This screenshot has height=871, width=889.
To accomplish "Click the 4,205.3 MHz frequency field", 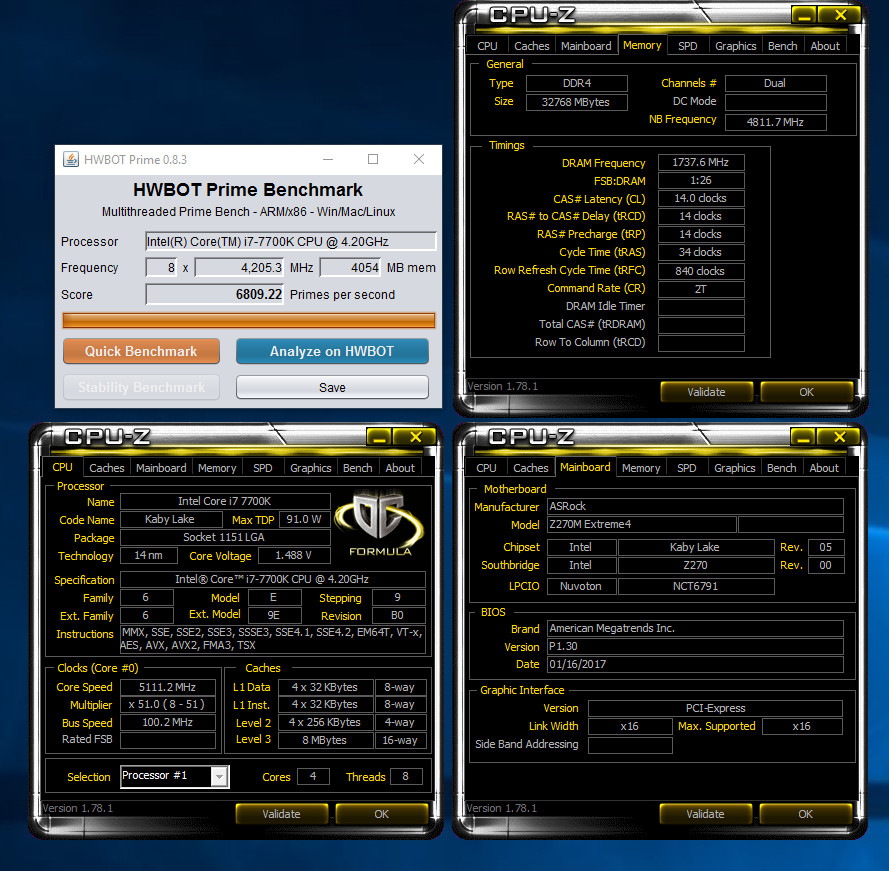I will pos(239,268).
